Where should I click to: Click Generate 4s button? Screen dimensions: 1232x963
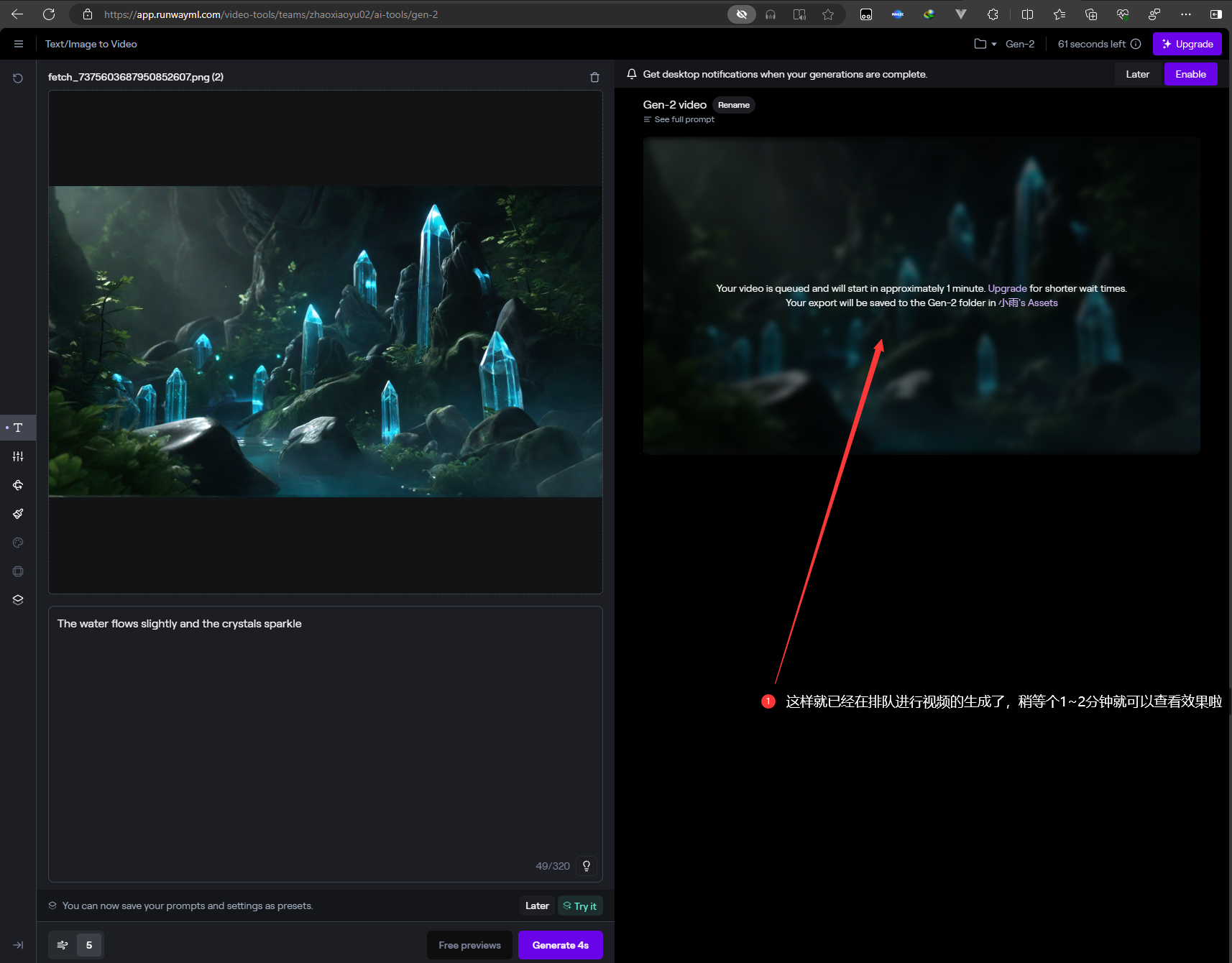tap(561, 945)
